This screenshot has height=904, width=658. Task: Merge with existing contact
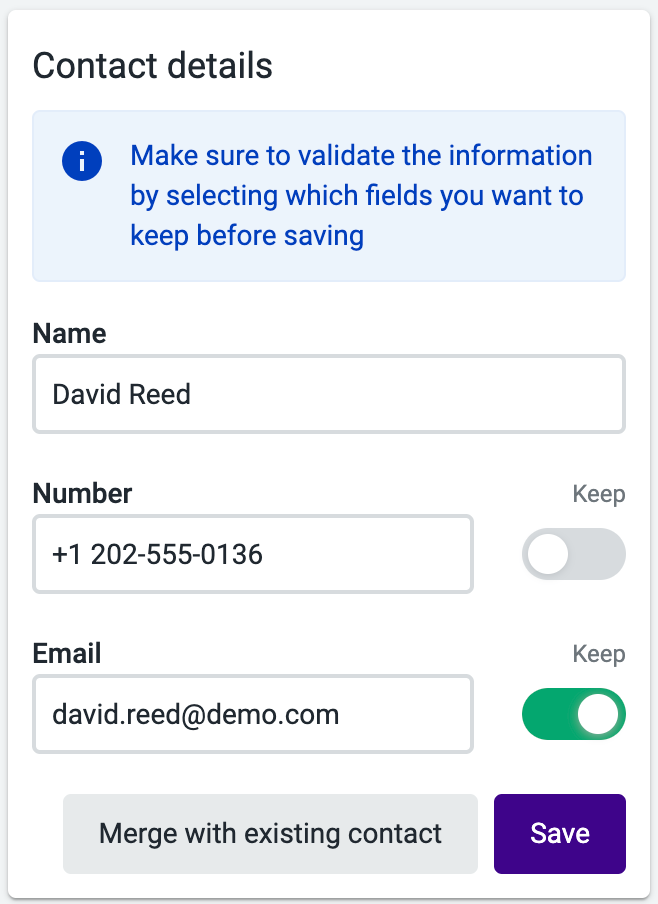[x=270, y=834]
